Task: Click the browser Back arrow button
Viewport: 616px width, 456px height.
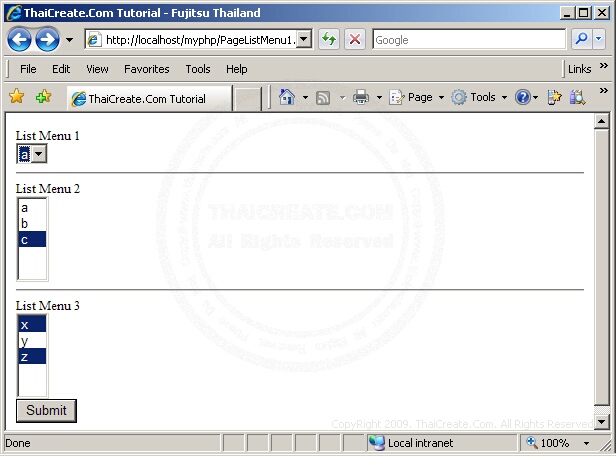Action: [19, 39]
